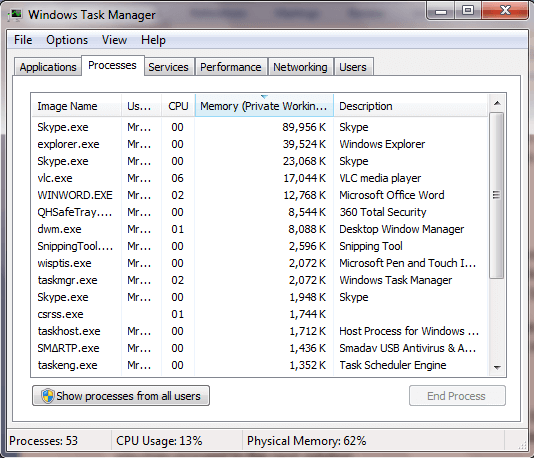The height and width of the screenshot is (458, 534).
Task: Click the shield icon on Show processes button
Action: [x=48, y=396]
